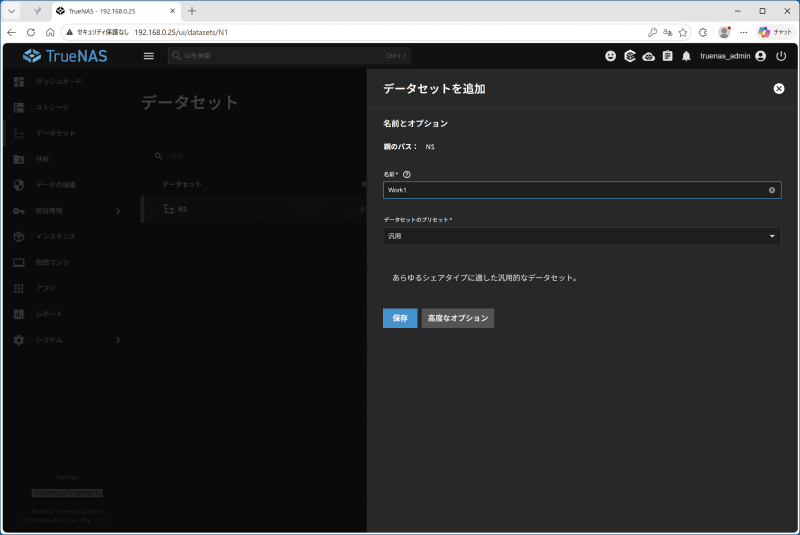800x535 pixels.
Task: Click the blue Save button
Action: pos(400,318)
